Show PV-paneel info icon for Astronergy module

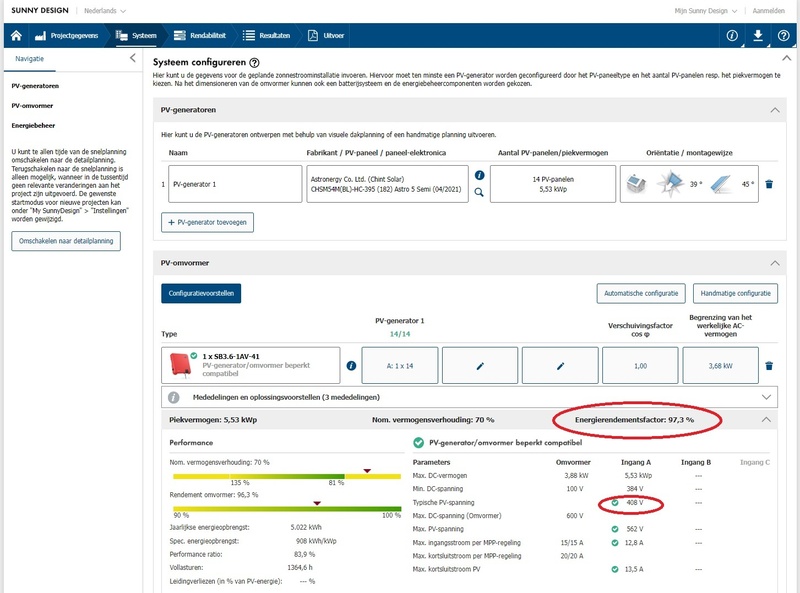pyautogui.click(x=479, y=175)
